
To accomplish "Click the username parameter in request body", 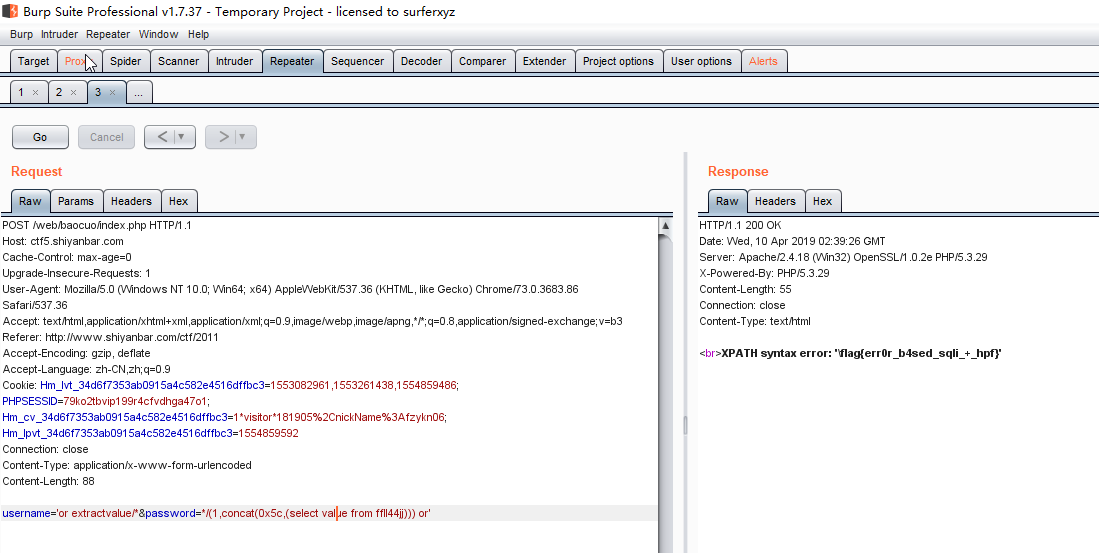I will (25, 514).
